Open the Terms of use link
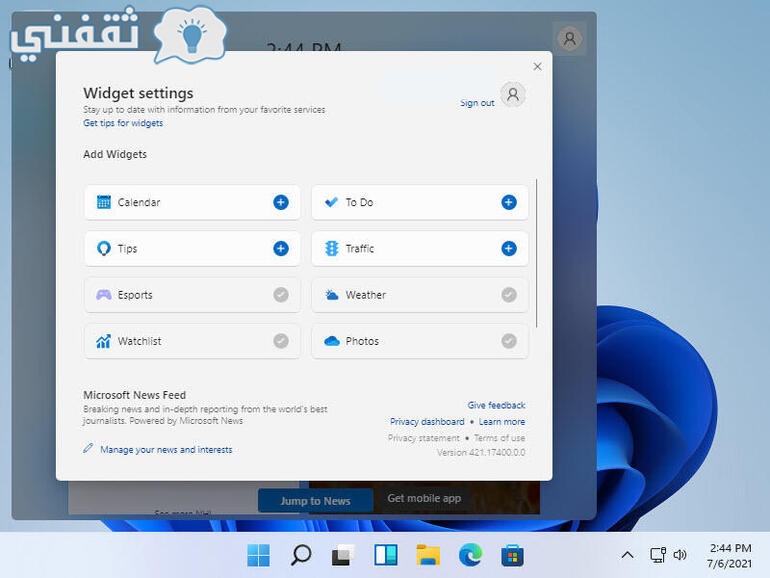Screen dimensions: 770x578 click(x=499, y=438)
